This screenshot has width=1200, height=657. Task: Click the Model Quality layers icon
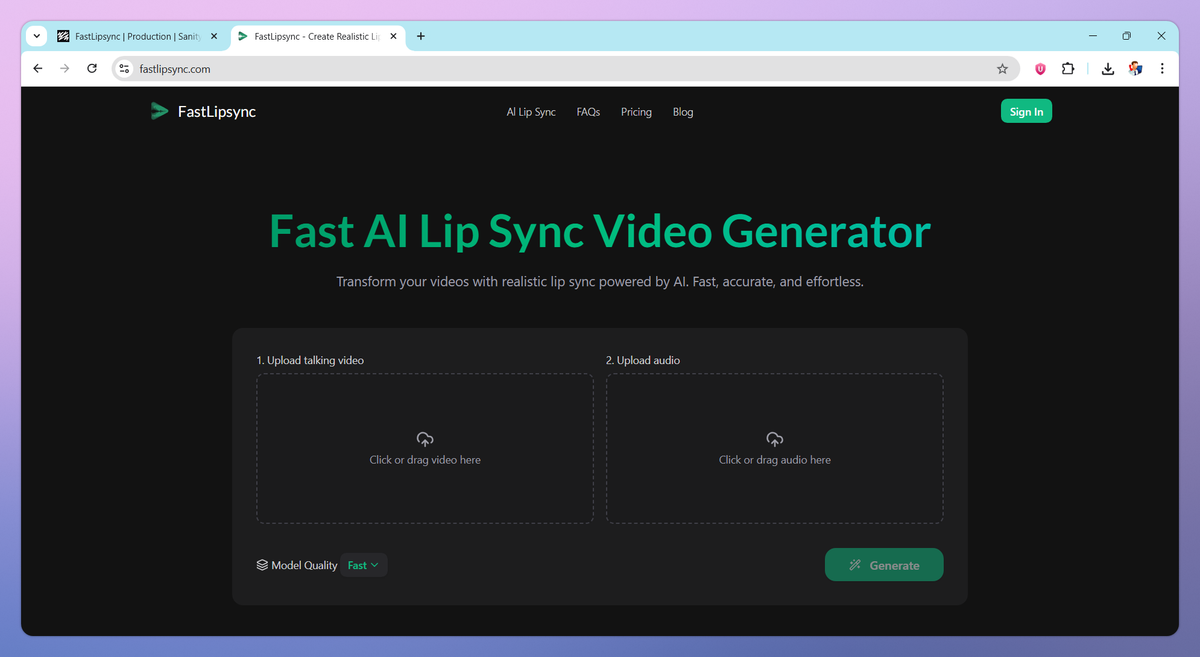pyautogui.click(x=262, y=565)
